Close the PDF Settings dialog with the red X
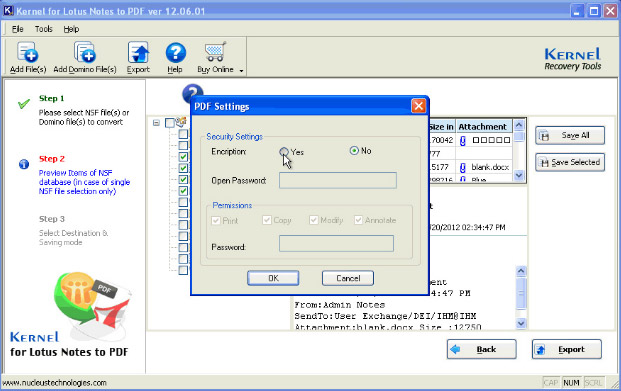This screenshot has width=621, height=391. [x=419, y=106]
